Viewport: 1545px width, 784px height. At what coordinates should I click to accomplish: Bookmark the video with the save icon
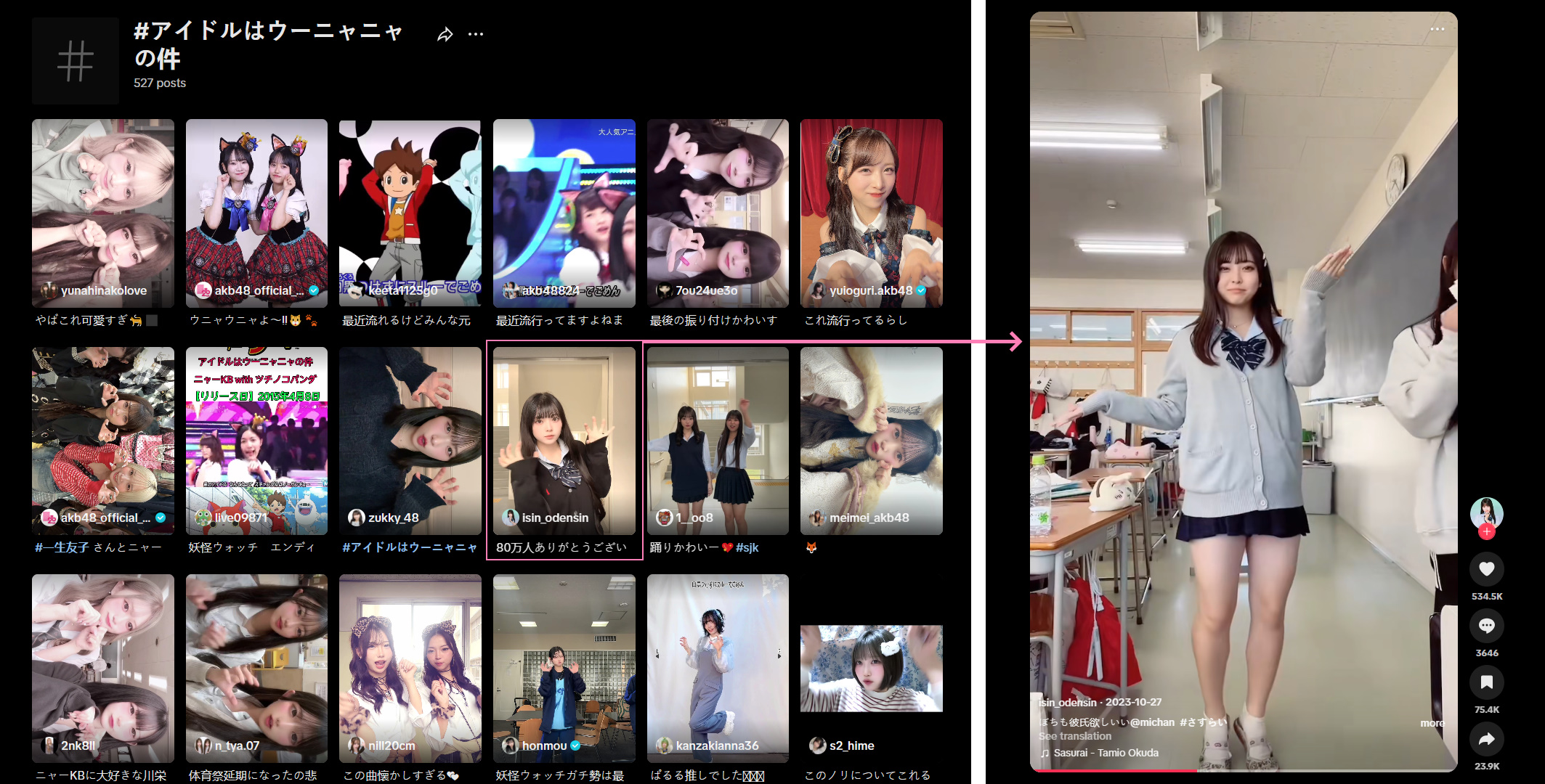[1486, 682]
